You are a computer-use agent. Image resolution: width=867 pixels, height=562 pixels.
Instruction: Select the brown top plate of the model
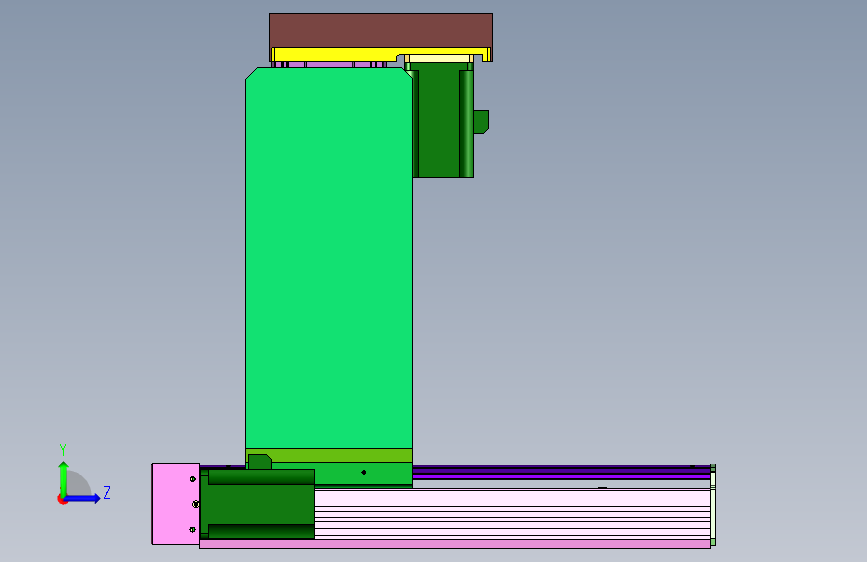pyautogui.click(x=380, y=30)
